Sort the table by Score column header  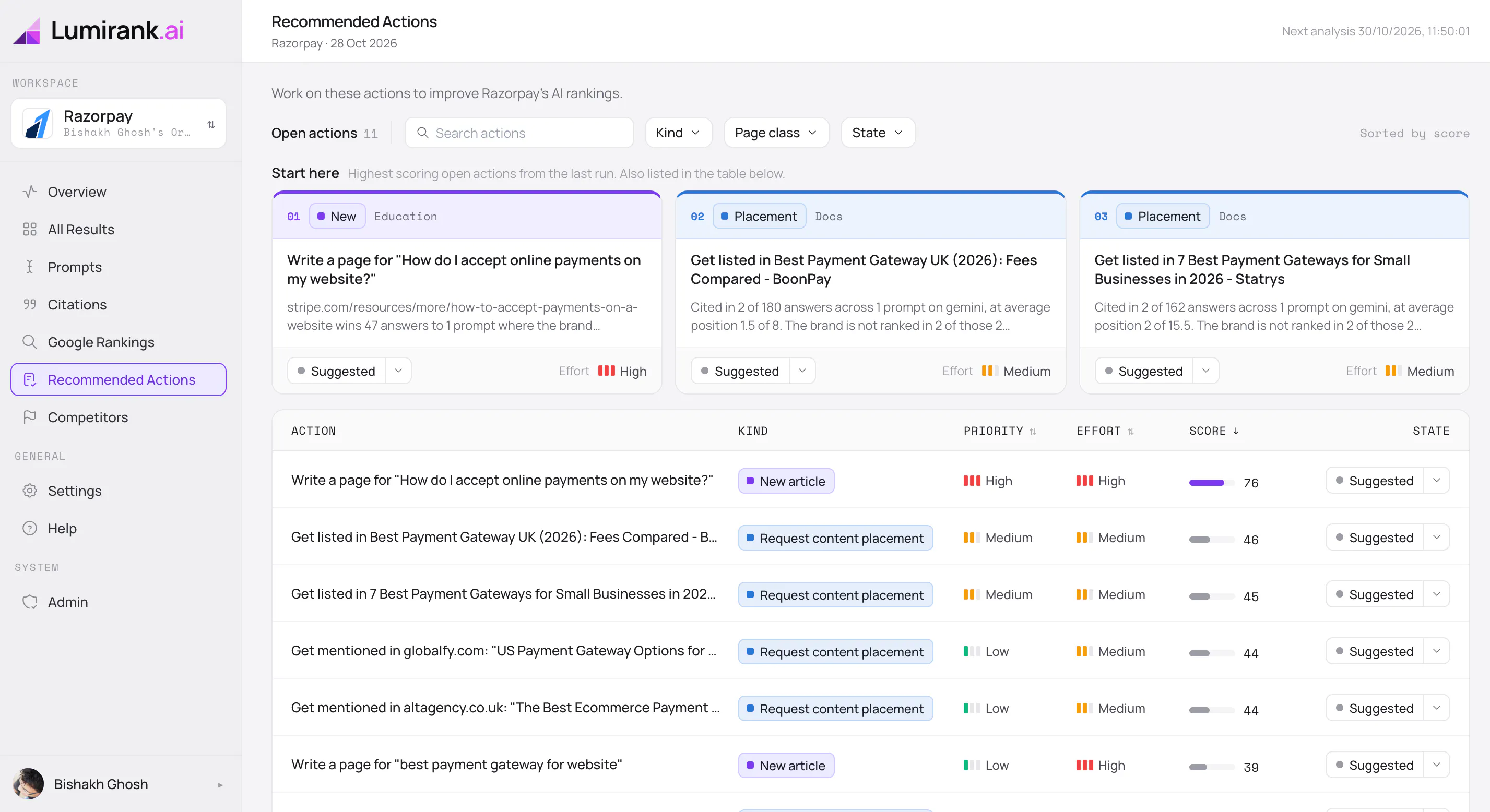tap(1213, 431)
